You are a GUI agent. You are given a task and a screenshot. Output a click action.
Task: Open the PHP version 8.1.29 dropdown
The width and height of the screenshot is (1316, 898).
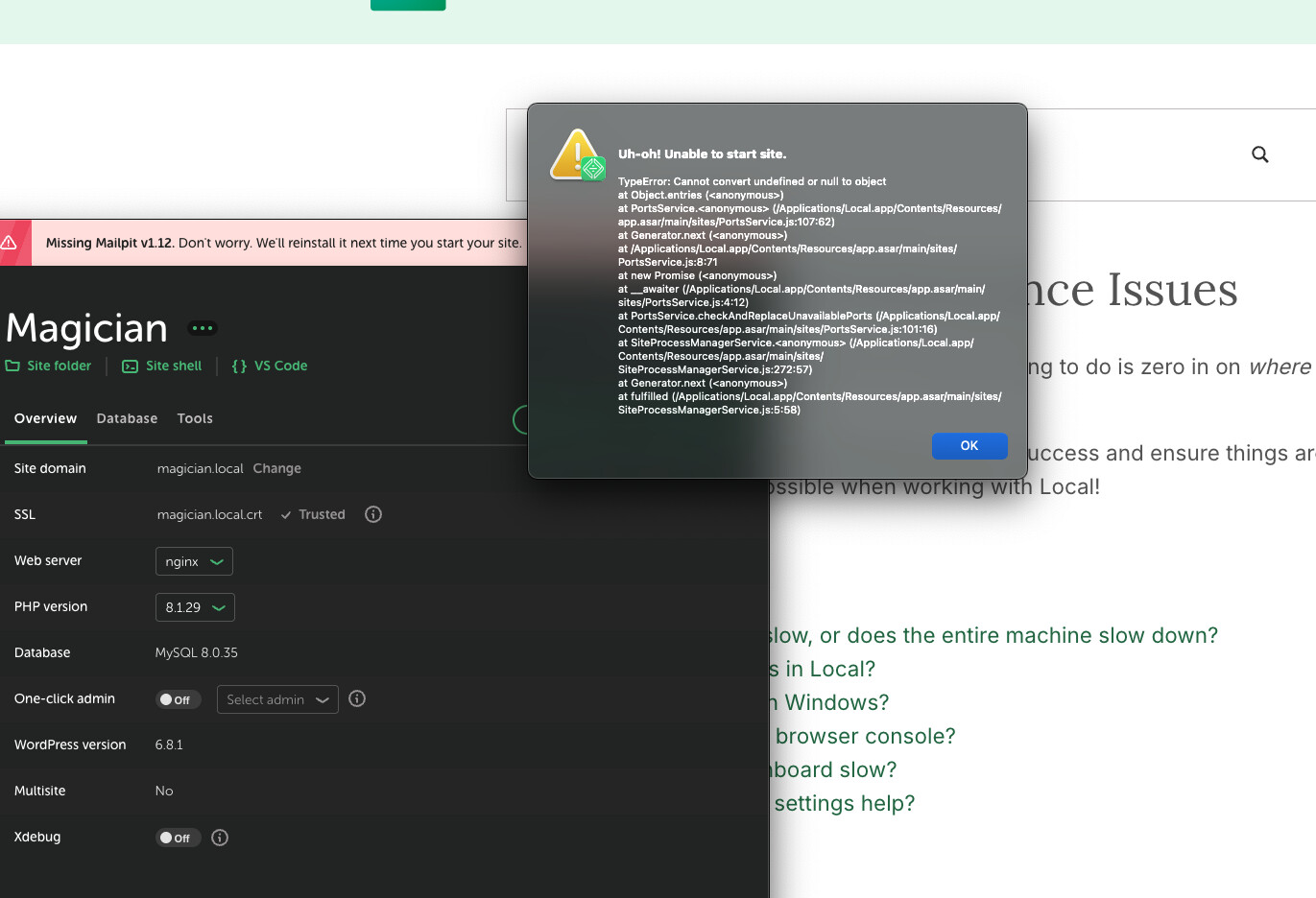coord(195,607)
